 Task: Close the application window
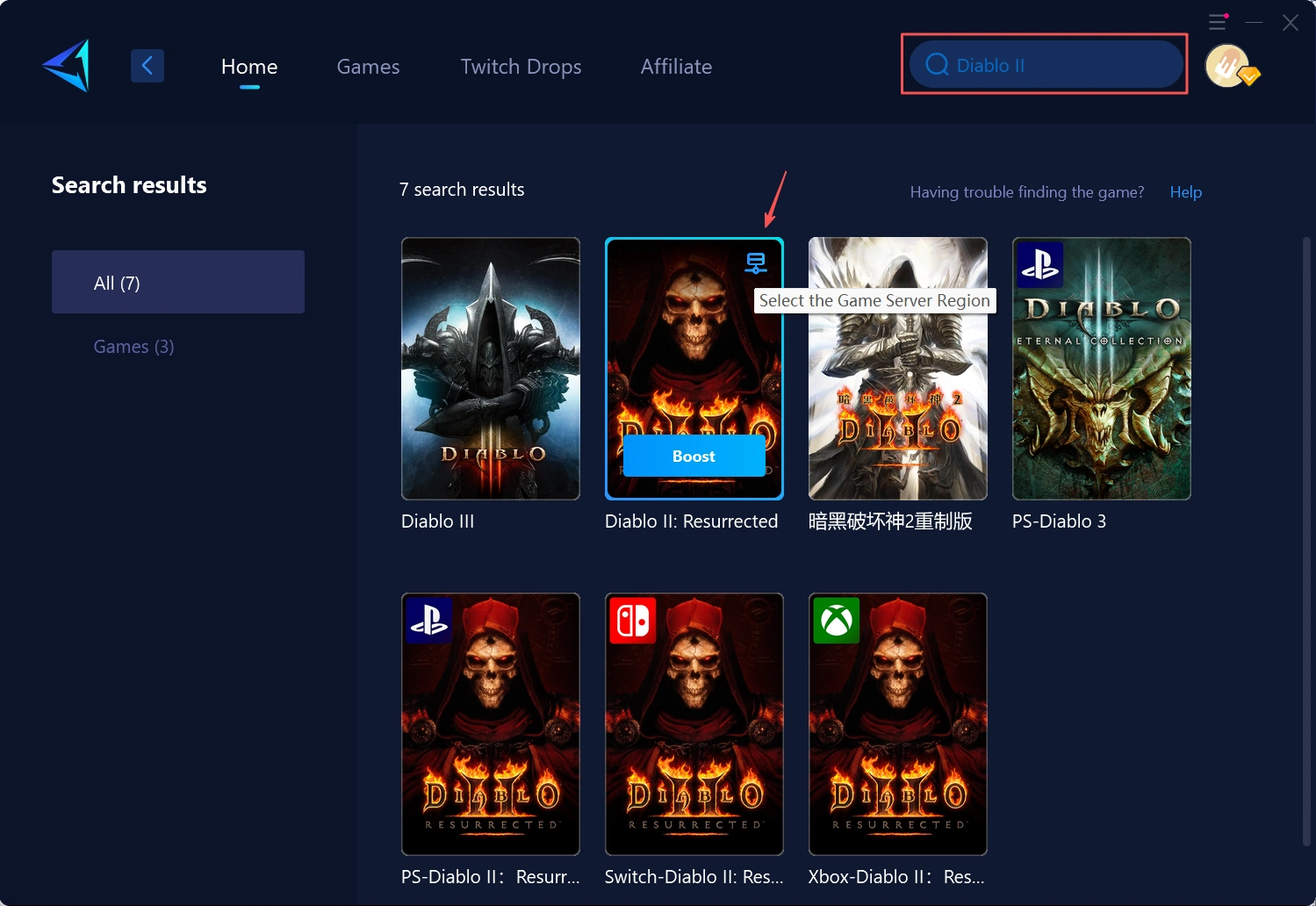tap(1290, 23)
